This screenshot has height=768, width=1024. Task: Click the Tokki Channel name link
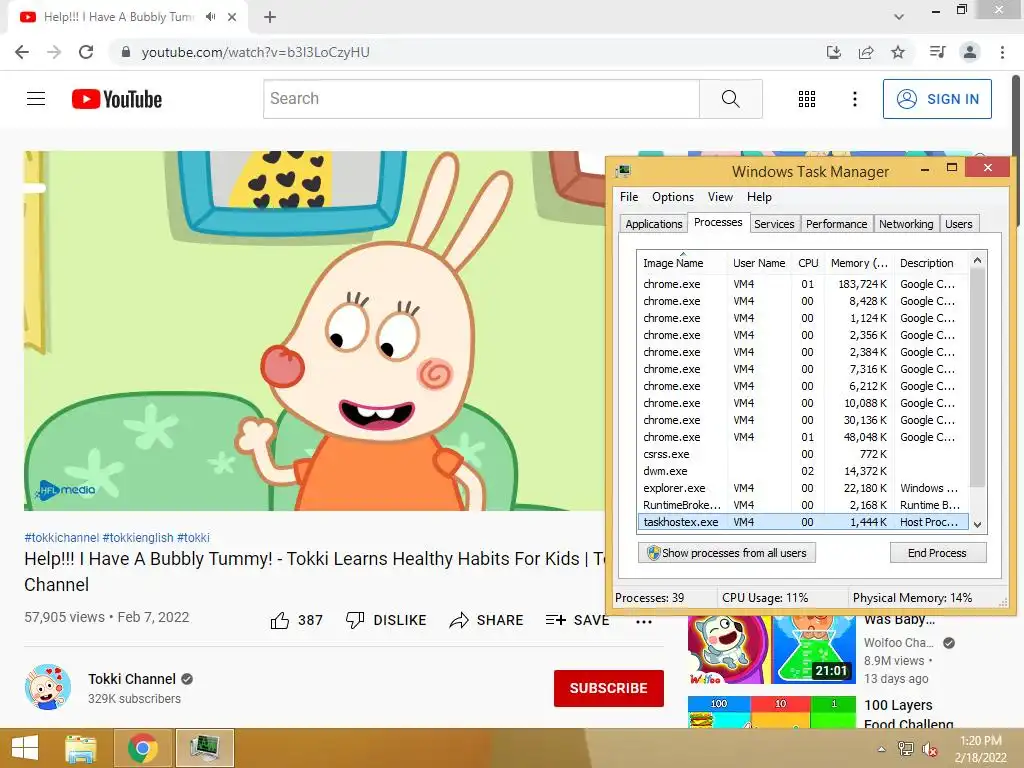pyautogui.click(x=132, y=679)
